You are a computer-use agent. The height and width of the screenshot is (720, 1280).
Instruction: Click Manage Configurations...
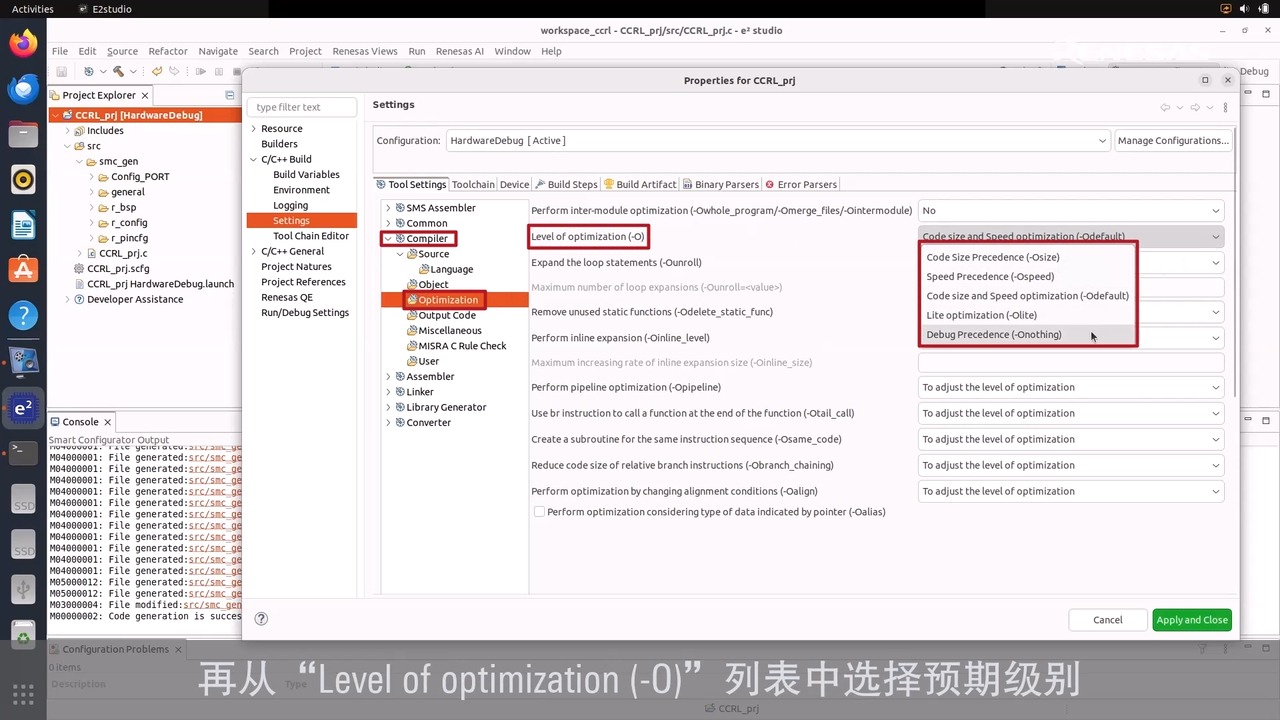[1173, 140]
